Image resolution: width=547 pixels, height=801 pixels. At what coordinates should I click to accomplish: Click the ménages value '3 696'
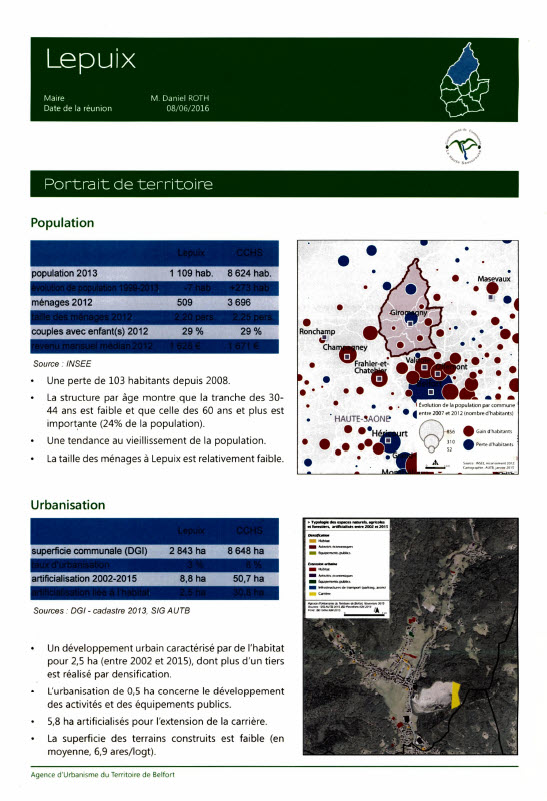pyautogui.click(x=239, y=302)
